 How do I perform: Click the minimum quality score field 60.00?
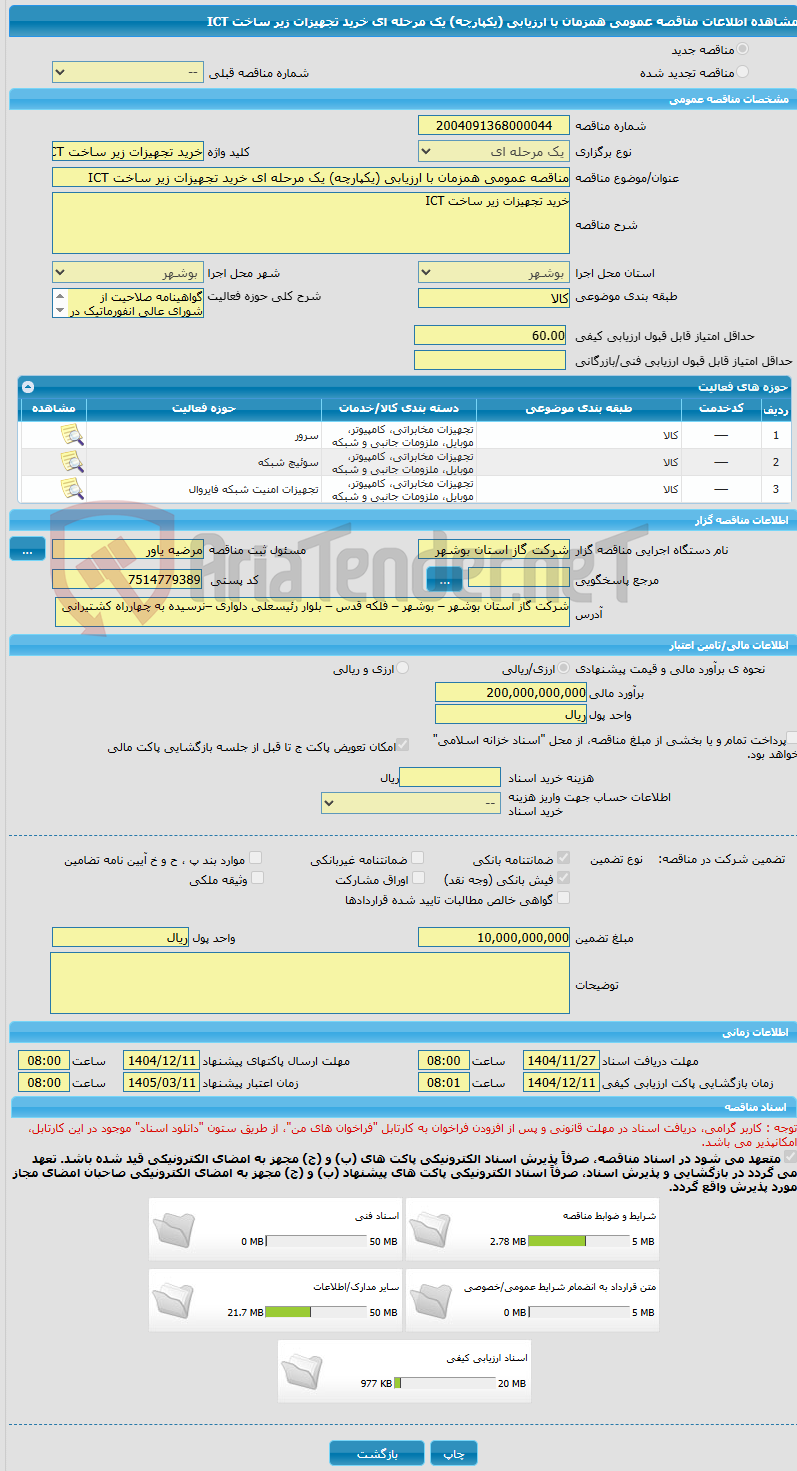[x=490, y=336]
